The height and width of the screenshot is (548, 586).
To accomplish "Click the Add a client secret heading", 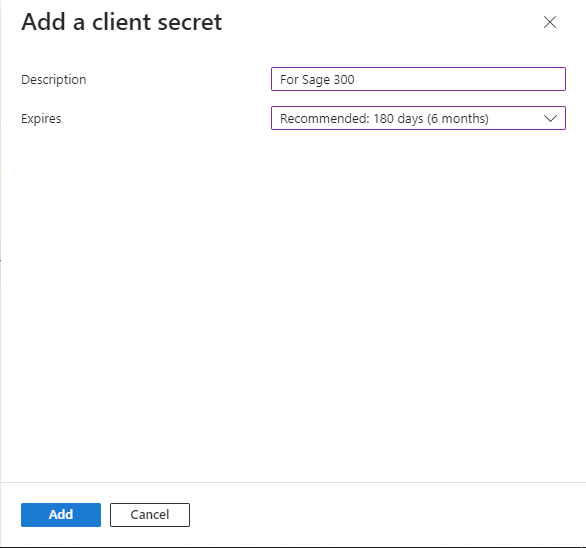I will pos(122,22).
